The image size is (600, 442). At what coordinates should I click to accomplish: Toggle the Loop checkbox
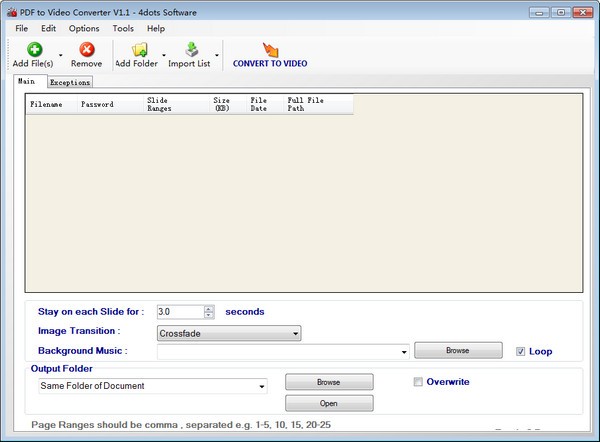pyautogui.click(x=520, y=351)
